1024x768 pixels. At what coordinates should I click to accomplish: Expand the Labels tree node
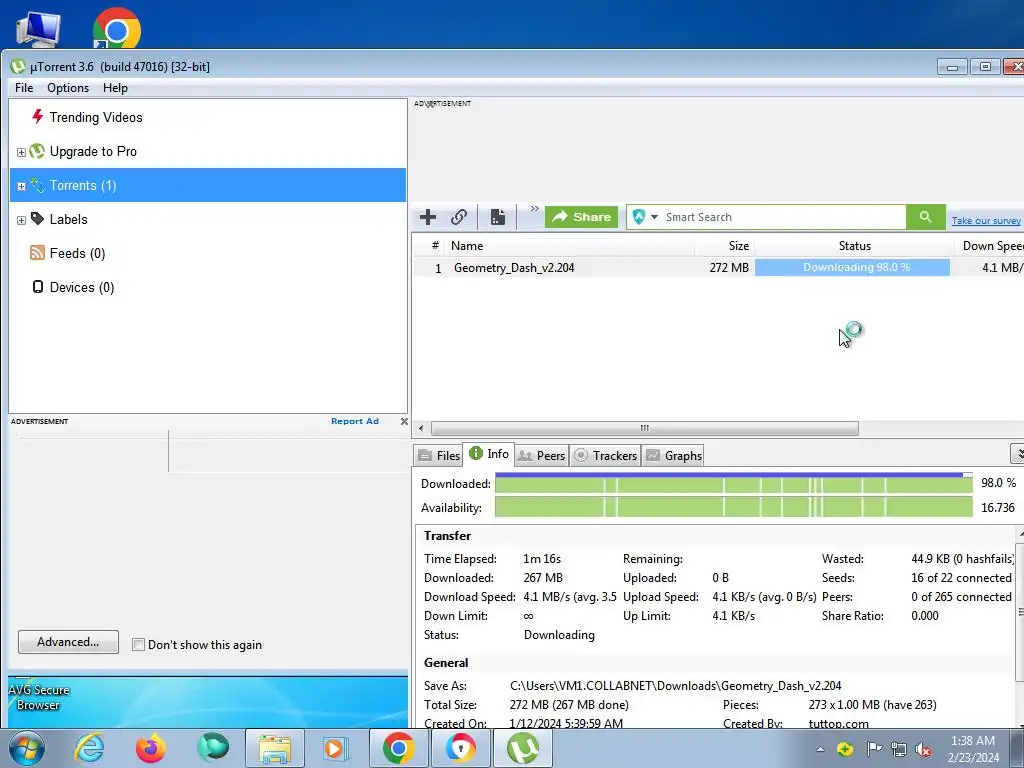pyautogui.click(x=21, y=220)
